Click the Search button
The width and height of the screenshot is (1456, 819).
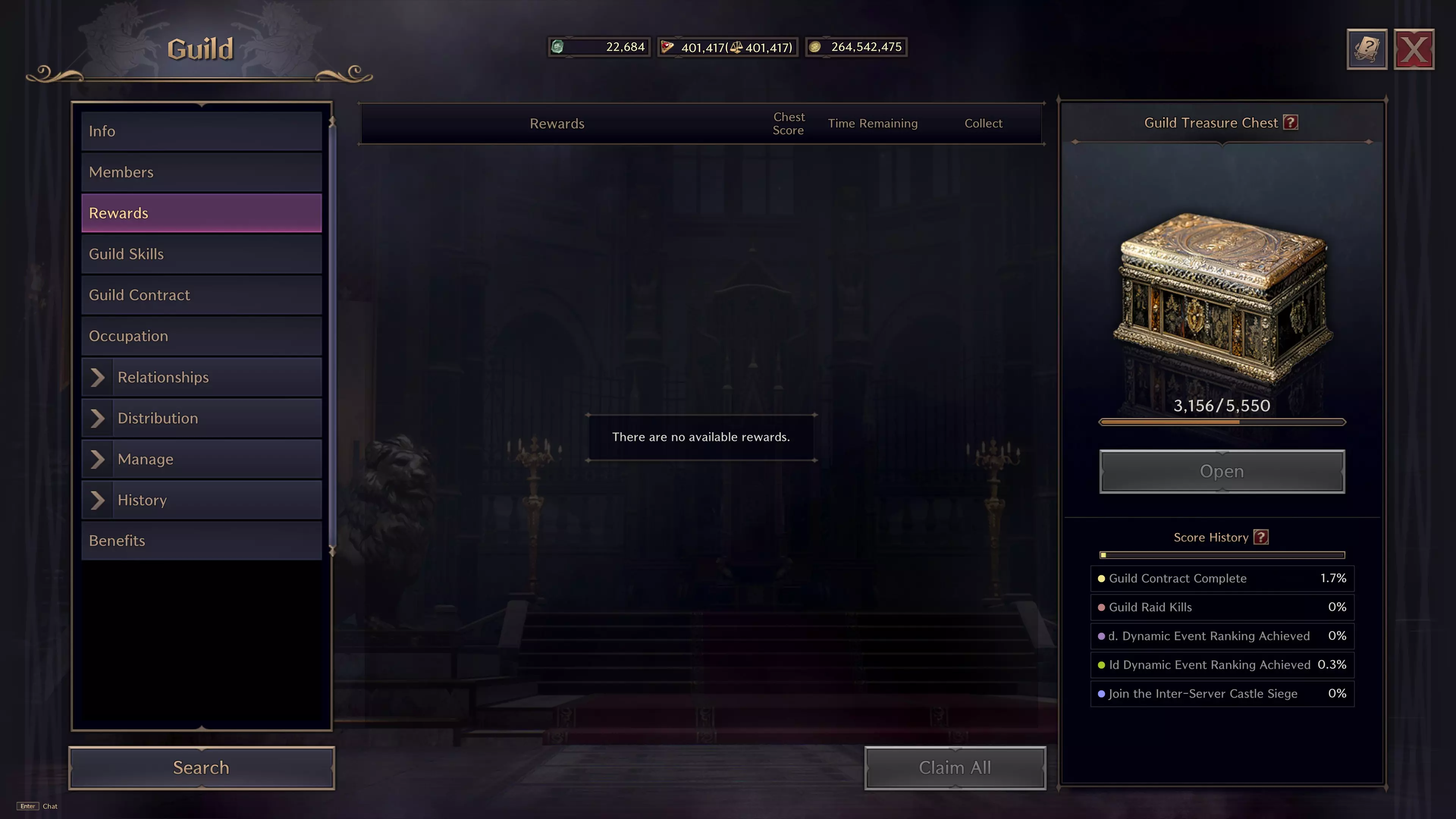[202, 767]
